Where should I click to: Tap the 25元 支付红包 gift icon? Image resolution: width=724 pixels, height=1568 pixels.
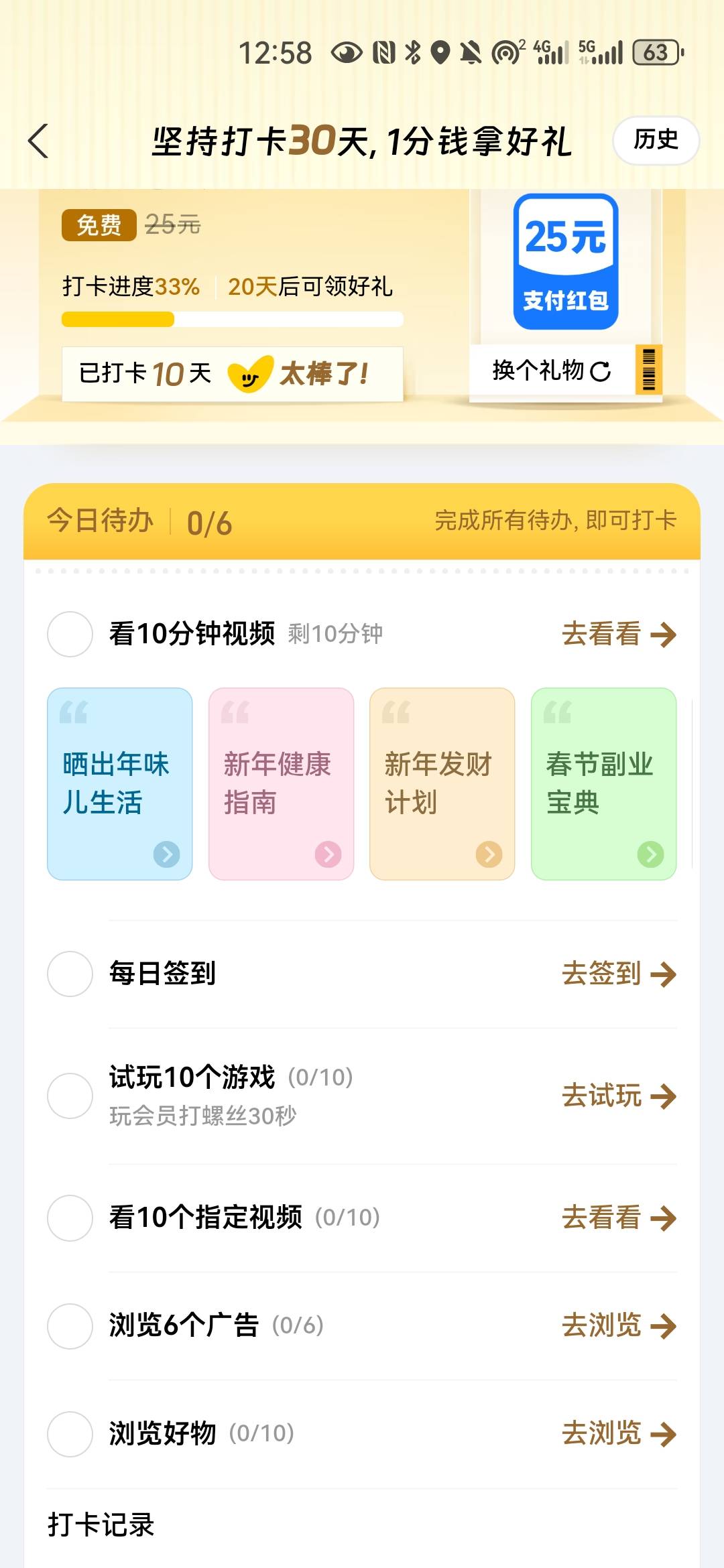point(566,261)
